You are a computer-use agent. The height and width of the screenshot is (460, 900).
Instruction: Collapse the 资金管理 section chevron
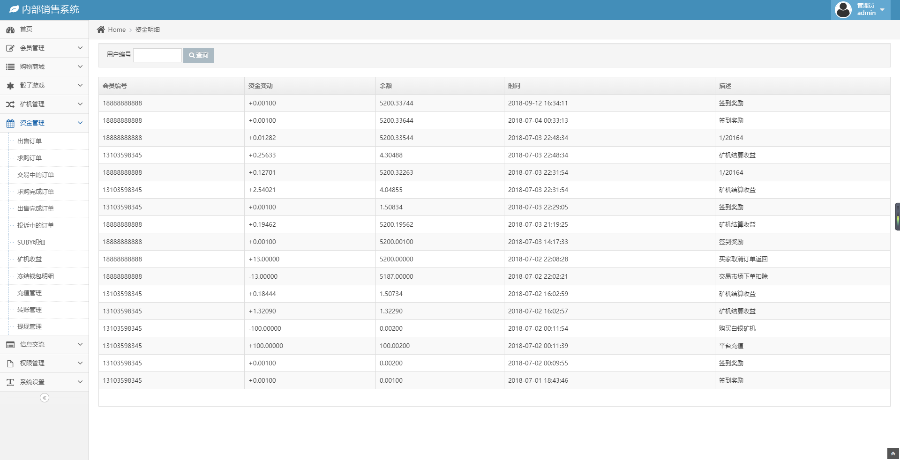coord(80,123)
